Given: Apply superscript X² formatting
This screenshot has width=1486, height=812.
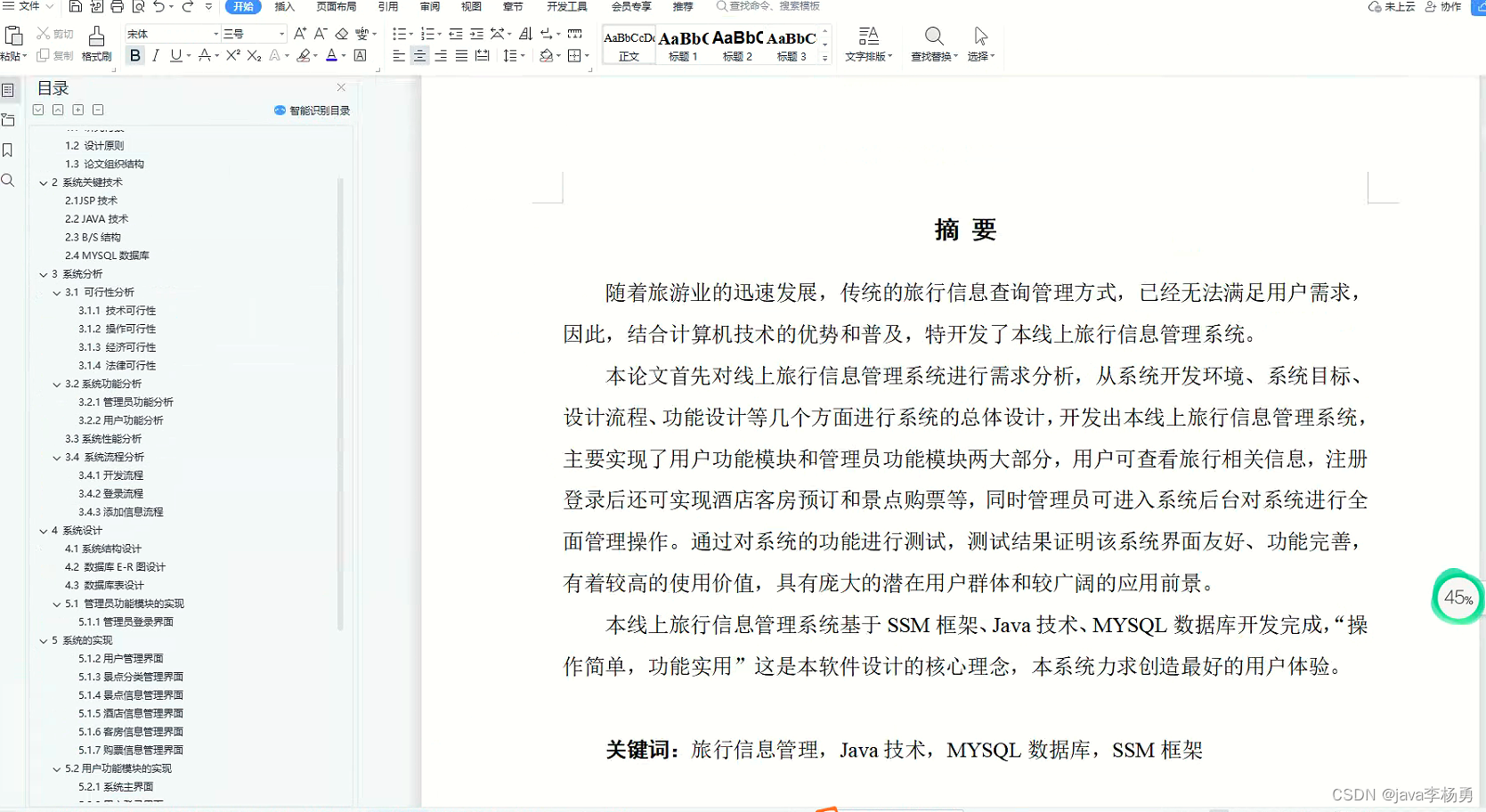Looking at the screenshot, I should 233,55.
